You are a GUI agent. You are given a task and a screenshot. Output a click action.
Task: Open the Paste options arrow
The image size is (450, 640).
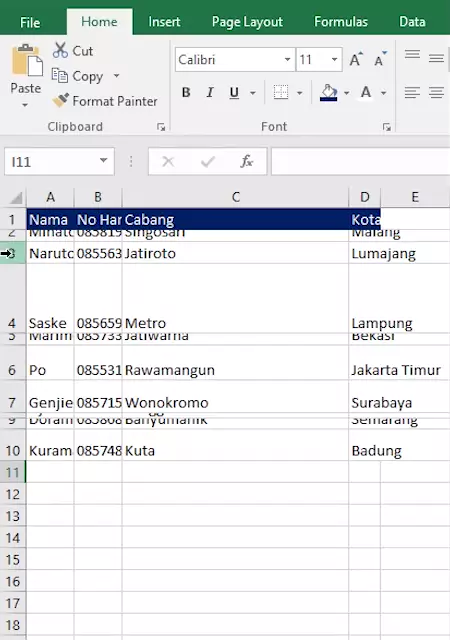(25, 105)
